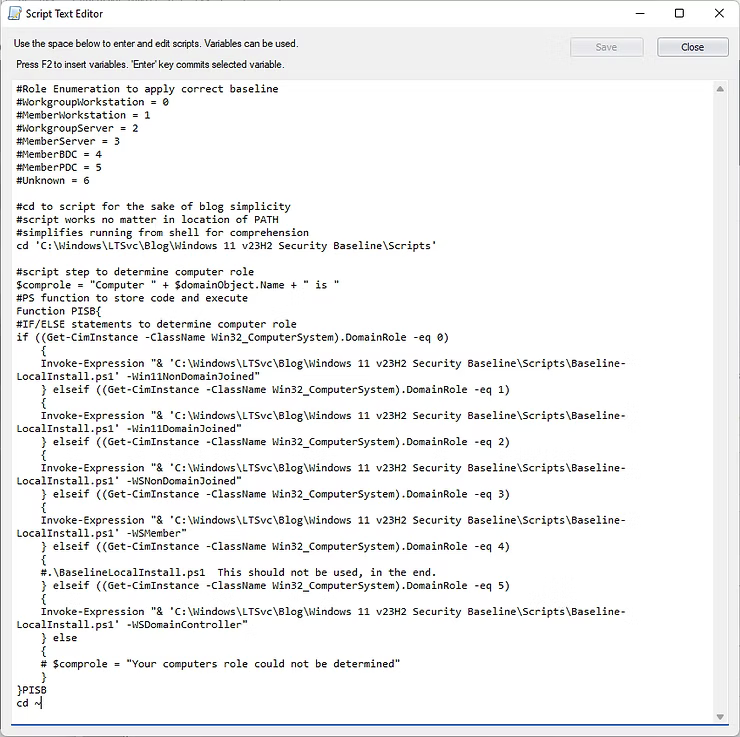Click the '-WSNonDomainJoined' parameter line
740x737 pixels.
(129, 481)
